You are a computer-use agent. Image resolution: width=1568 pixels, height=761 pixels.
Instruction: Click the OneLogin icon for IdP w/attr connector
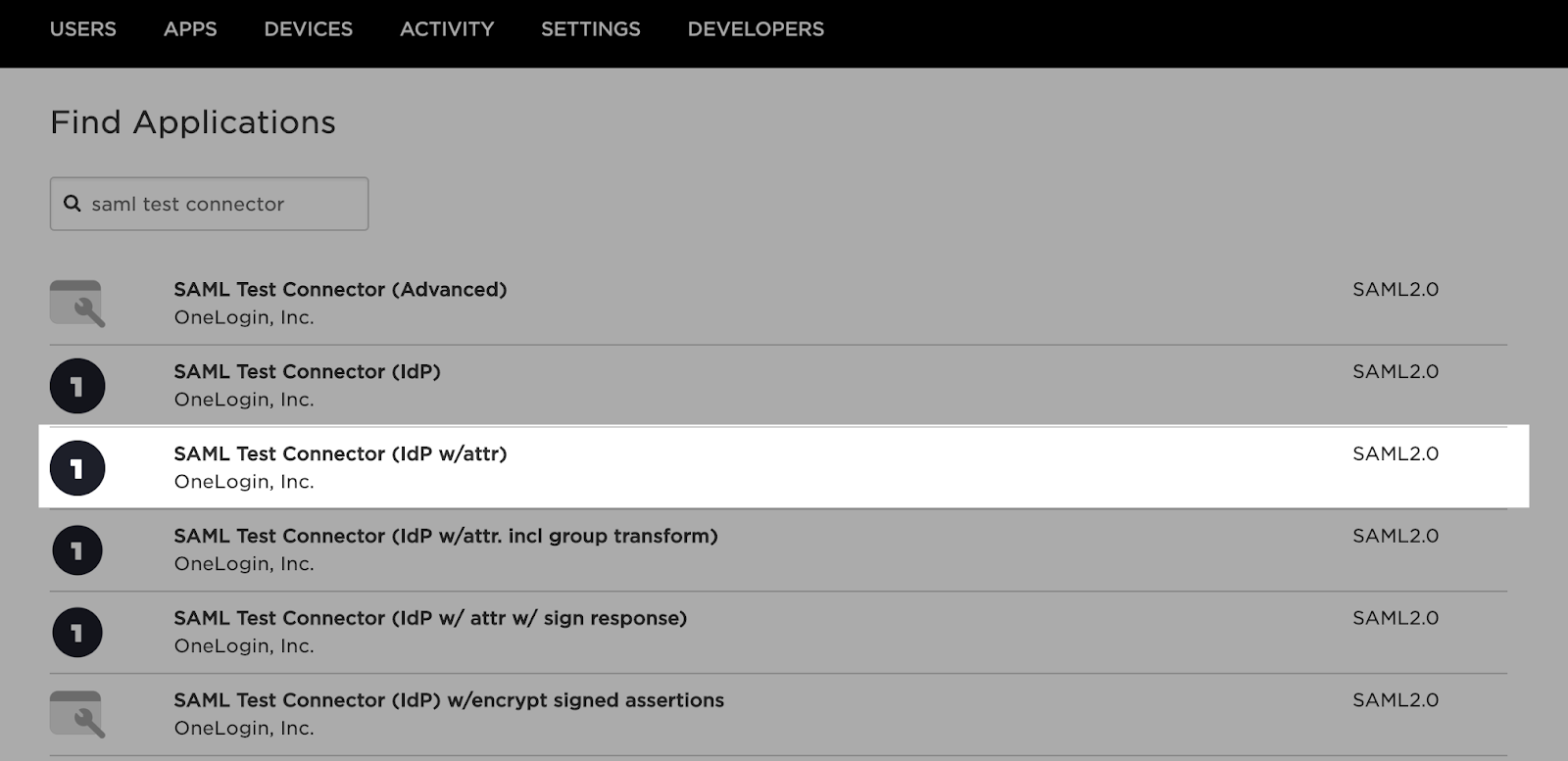point(77,468)
